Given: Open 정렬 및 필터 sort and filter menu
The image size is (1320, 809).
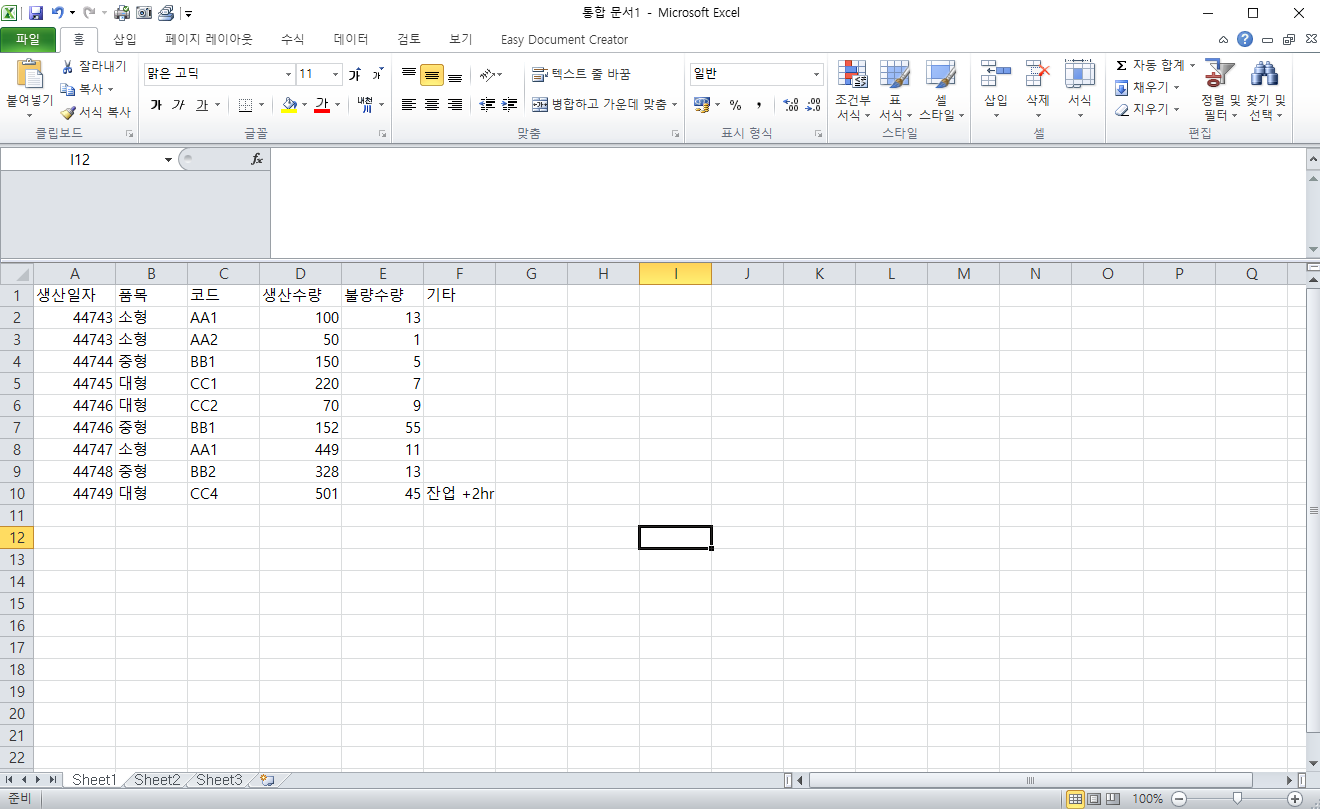Looking at the screenshot, I should click(1220, 90).
